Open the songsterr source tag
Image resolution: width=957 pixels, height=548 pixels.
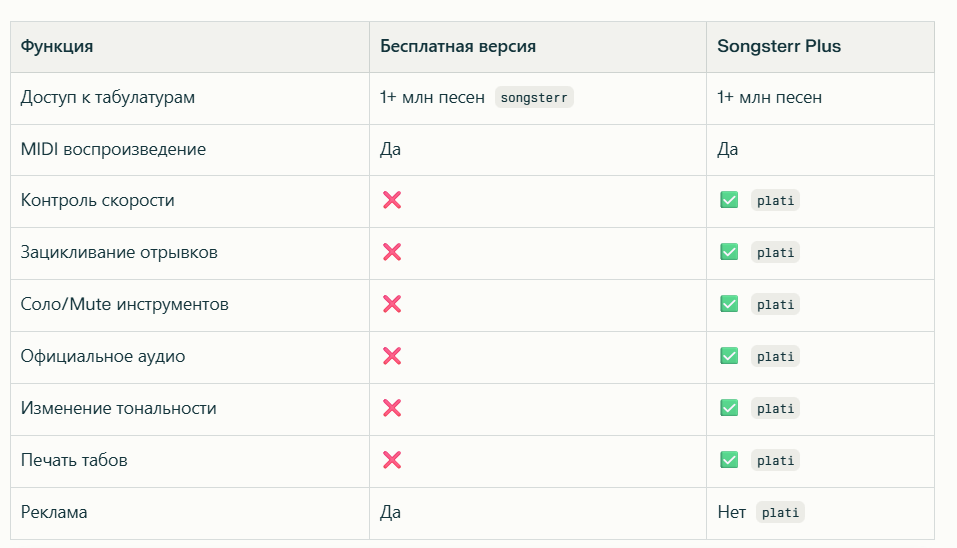[x=534, y=97]
